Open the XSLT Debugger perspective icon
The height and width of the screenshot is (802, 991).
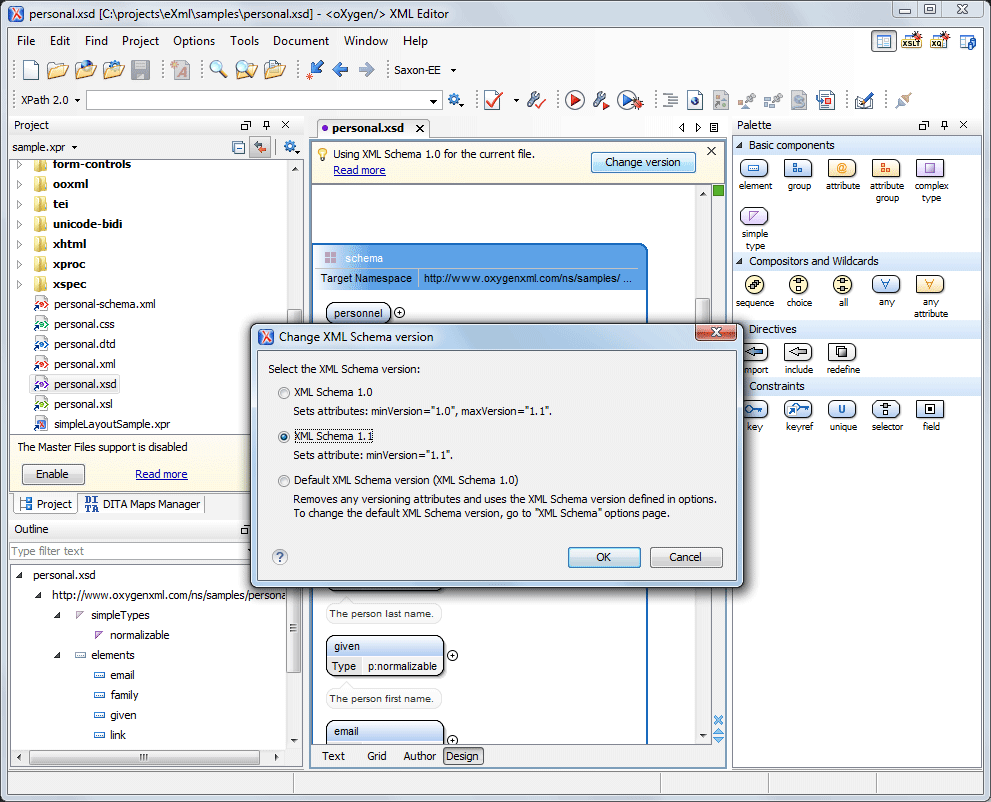click(x=911, y=42)
